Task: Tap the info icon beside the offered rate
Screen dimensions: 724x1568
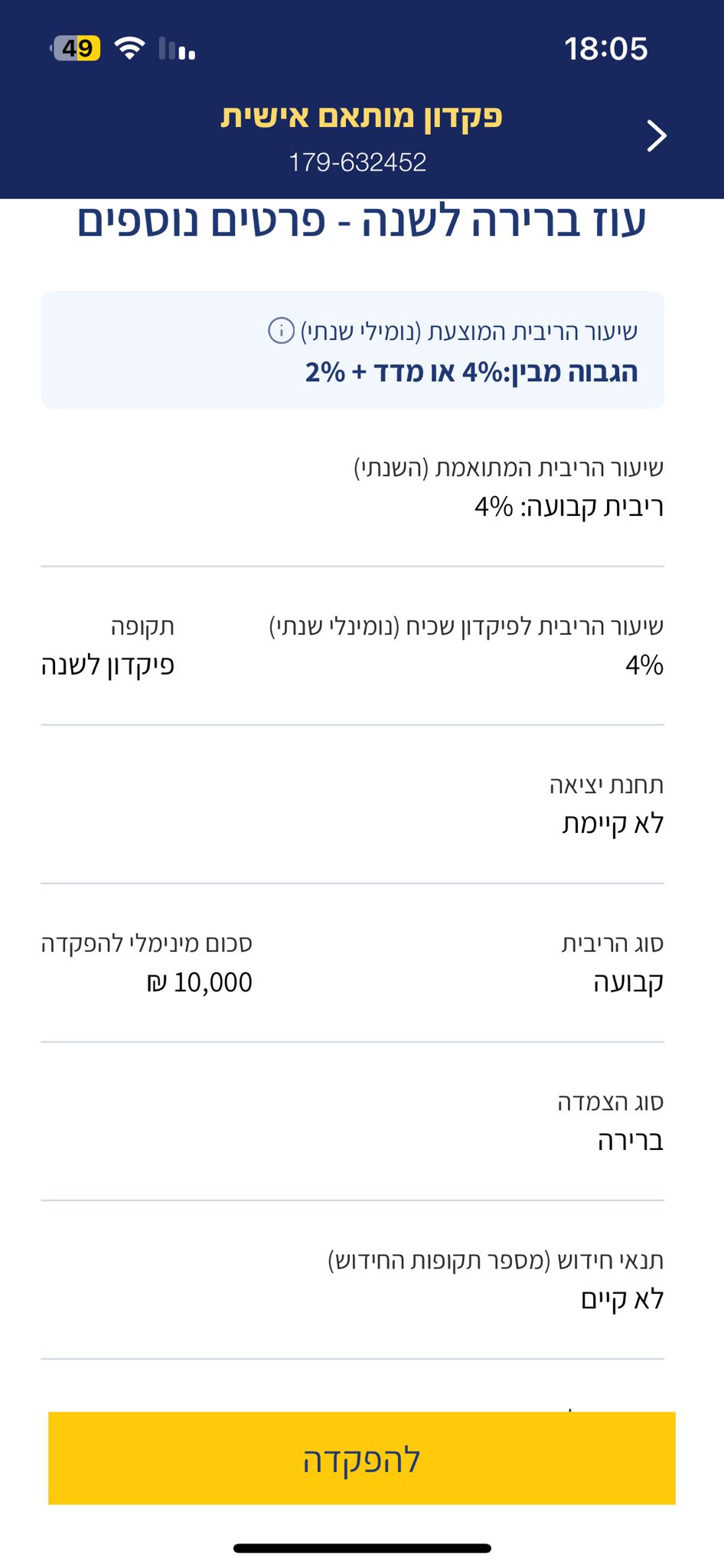Action: pyautogui.click(x=281, y=331)
